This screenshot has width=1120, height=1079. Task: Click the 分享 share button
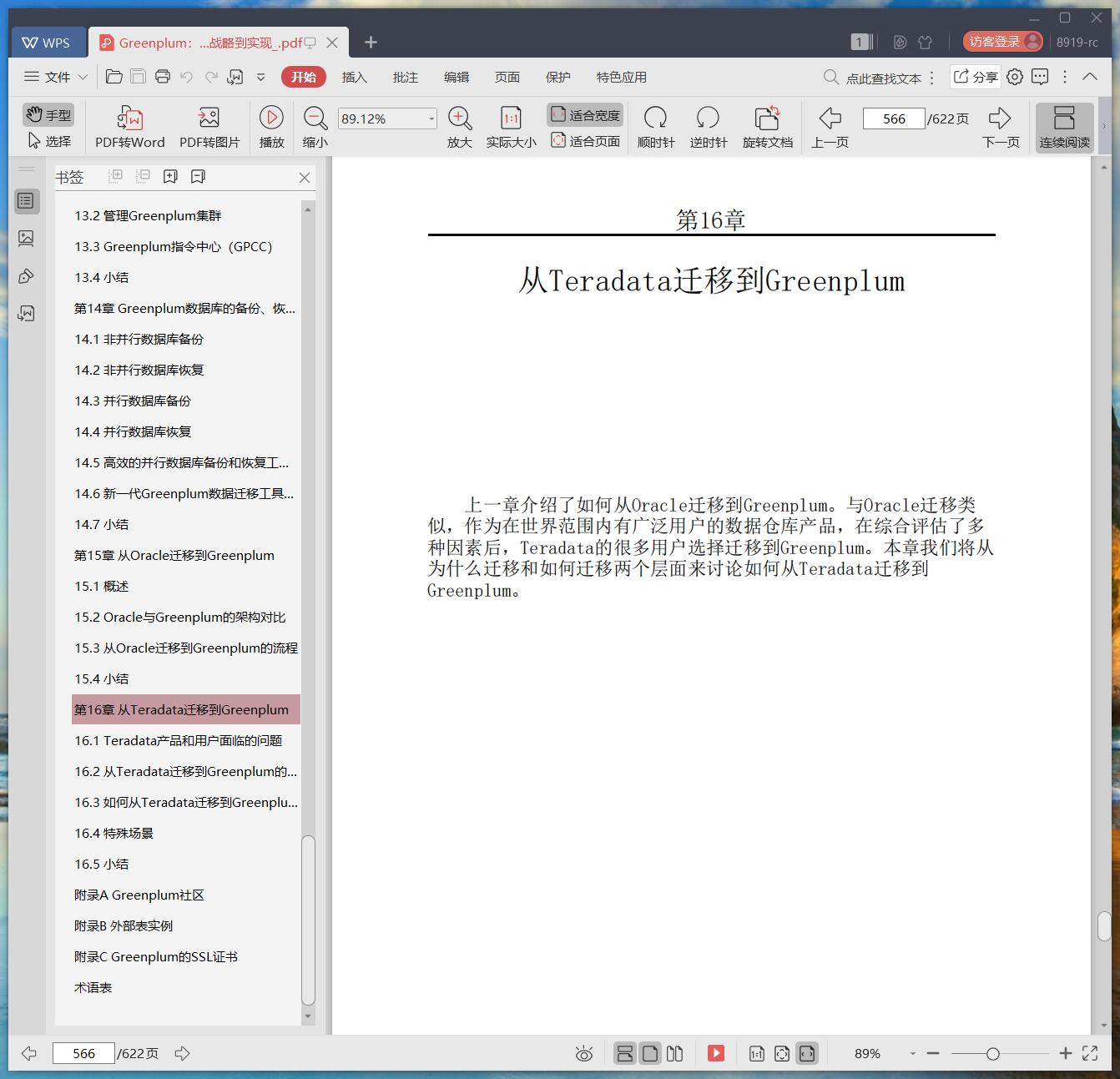[975, 77]
